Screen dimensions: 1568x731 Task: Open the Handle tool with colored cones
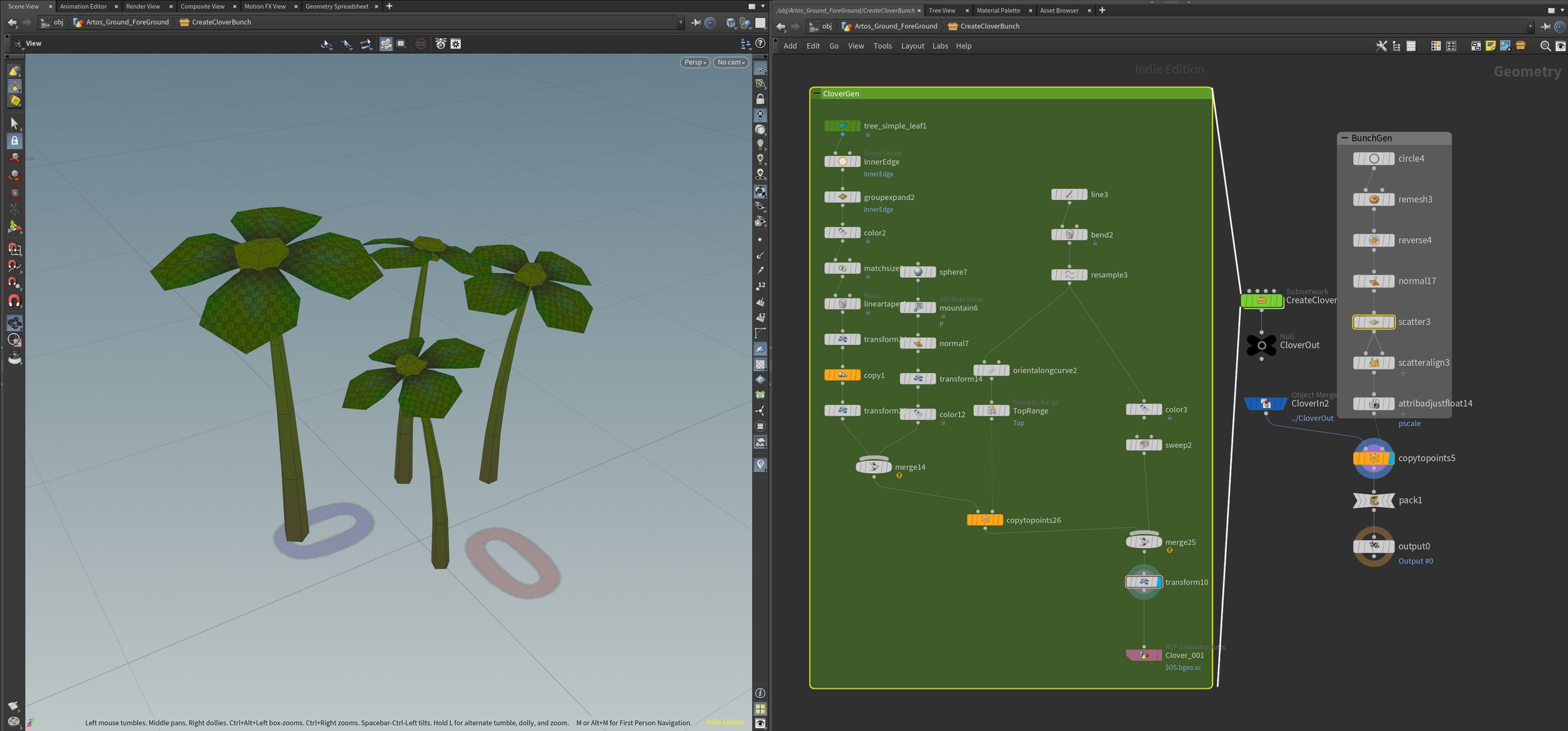14,227
